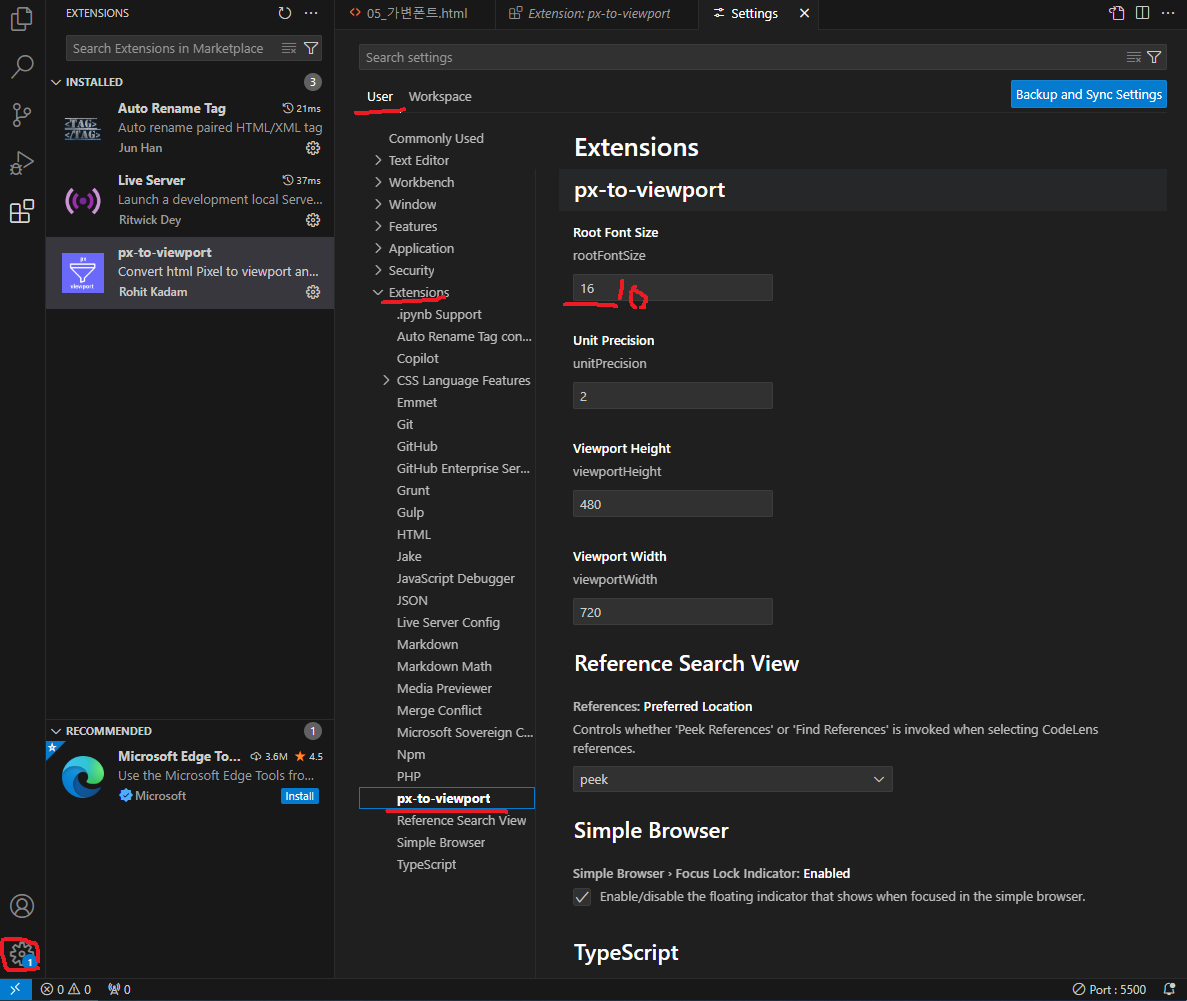The width and height of the screenshot is (1187, 1001).
Task: Clear extensions search results icon
Action: [289, 48]
